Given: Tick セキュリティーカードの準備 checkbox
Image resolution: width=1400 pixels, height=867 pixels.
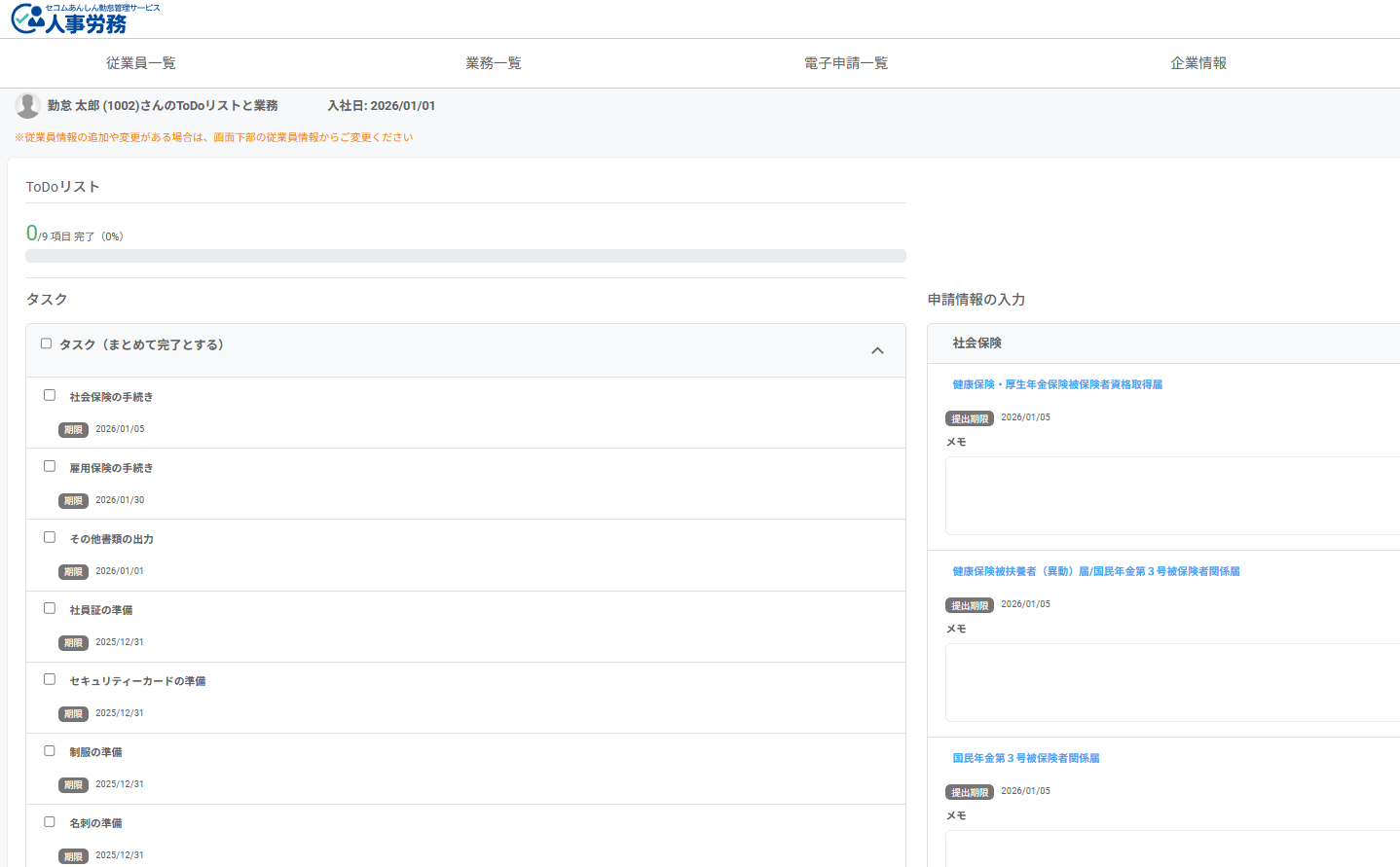Looking at the screenshot, I should tap(50, 679).
